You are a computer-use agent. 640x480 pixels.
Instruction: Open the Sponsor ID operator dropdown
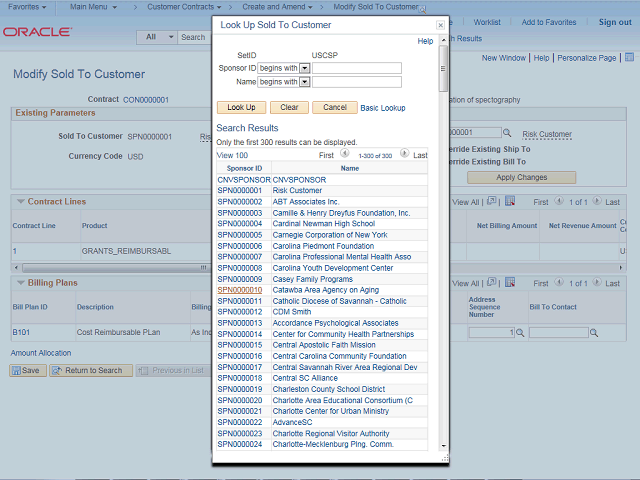[x=305, y=68]
